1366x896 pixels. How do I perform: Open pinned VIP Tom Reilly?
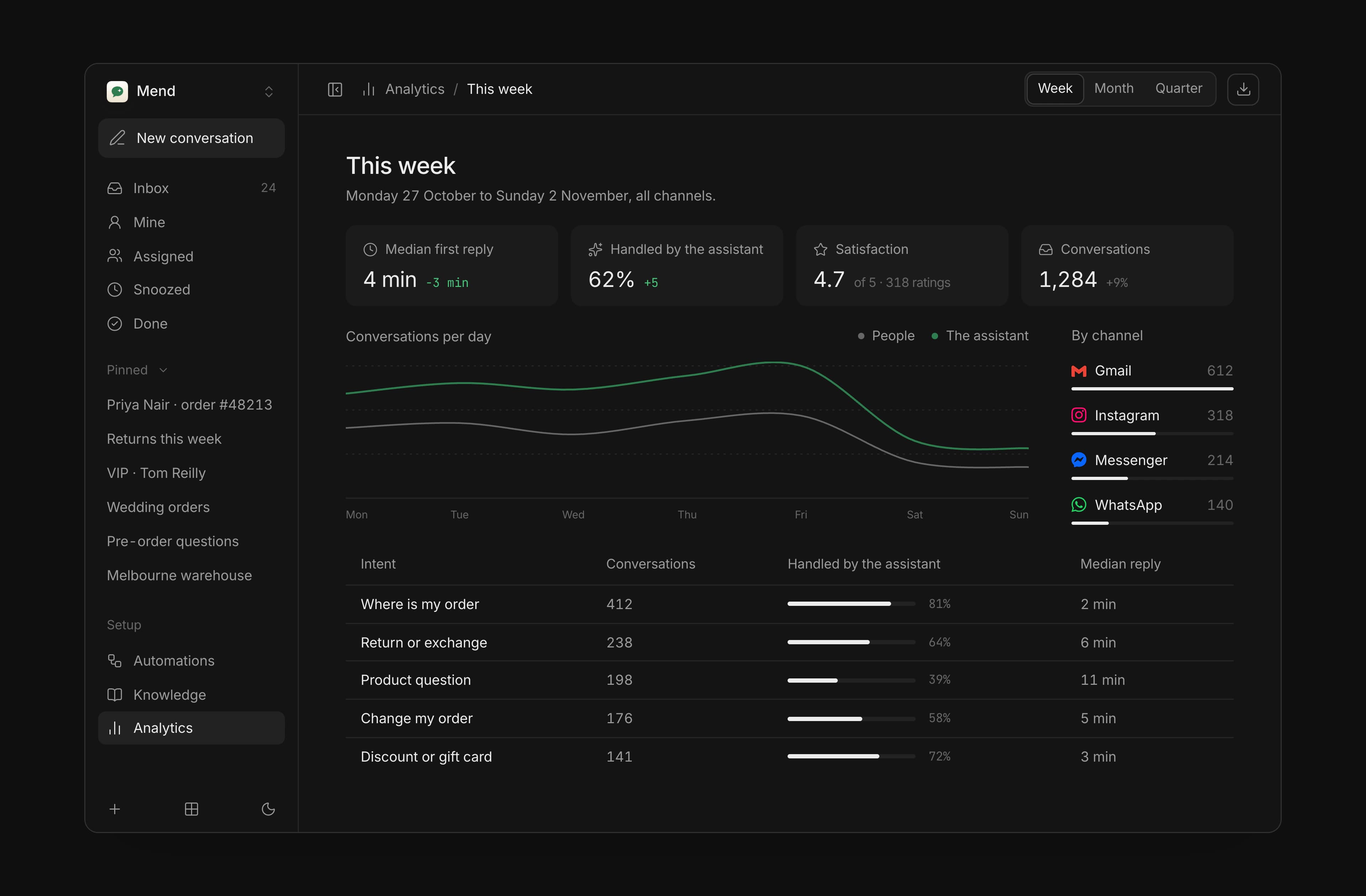pyautogui.click(x=156, y=473)
